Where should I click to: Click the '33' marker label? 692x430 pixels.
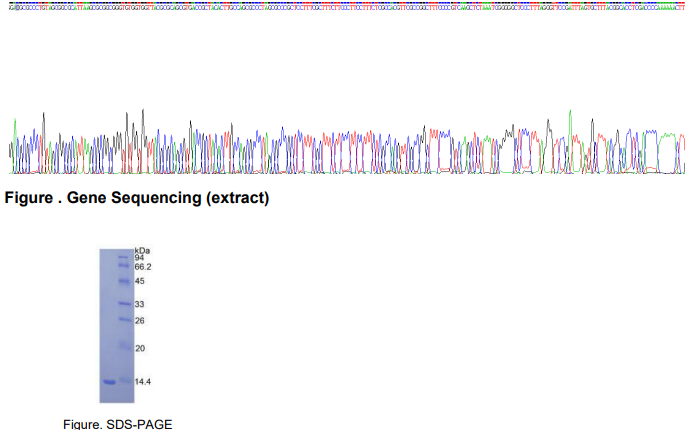[x=139, y=304]
